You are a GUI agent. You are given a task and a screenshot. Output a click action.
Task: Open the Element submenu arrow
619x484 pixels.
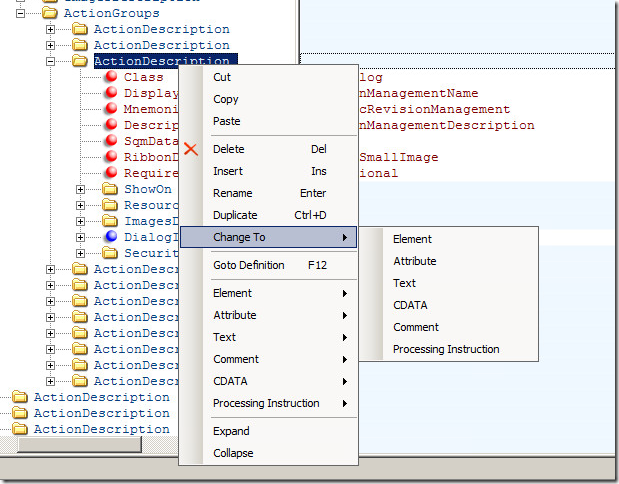tap(345, 293)
